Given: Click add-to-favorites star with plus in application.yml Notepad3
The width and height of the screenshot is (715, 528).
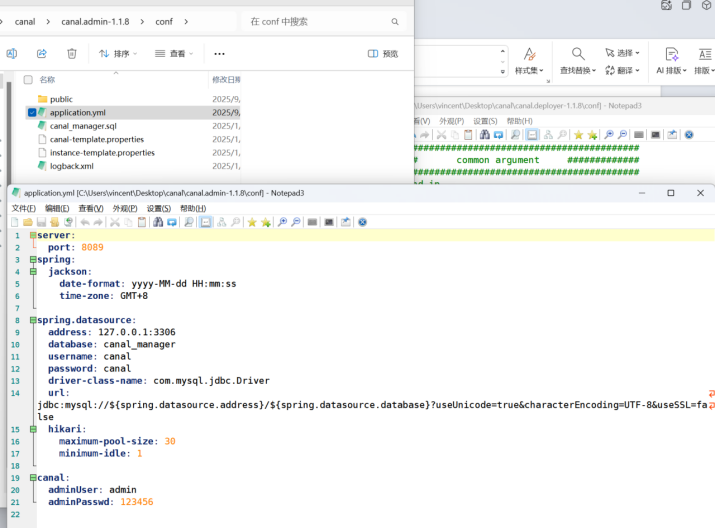Looking at the screenshot, I should click(x=266, y=222).
